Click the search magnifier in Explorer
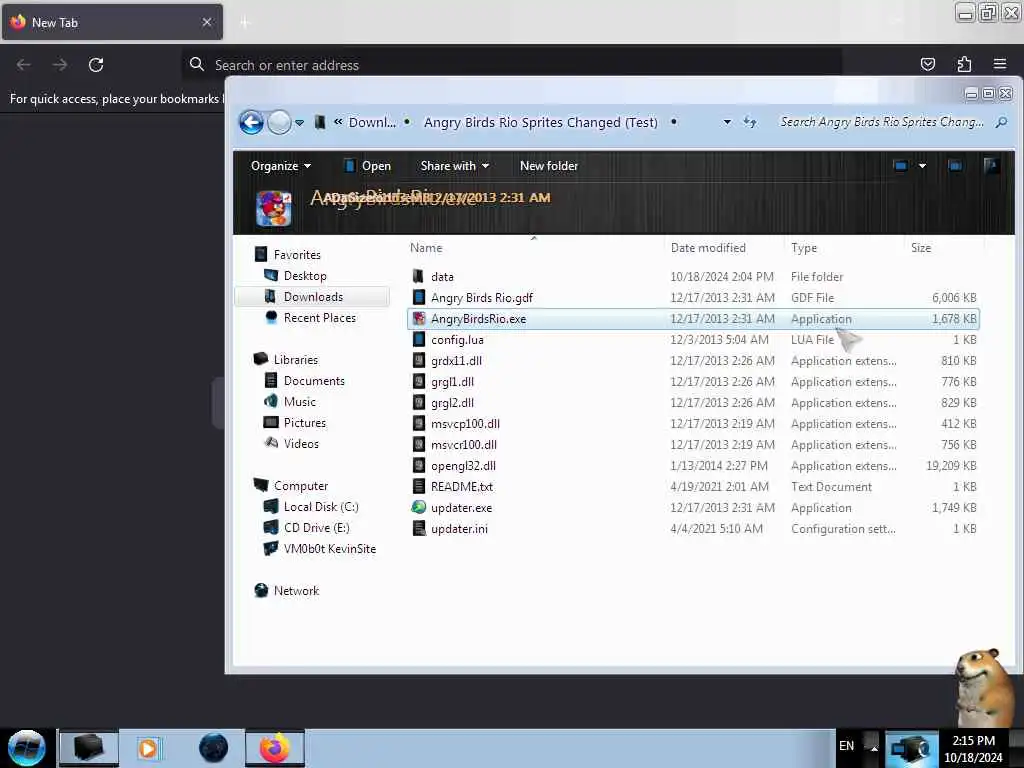1024x768 pixels. [1001, 122]
